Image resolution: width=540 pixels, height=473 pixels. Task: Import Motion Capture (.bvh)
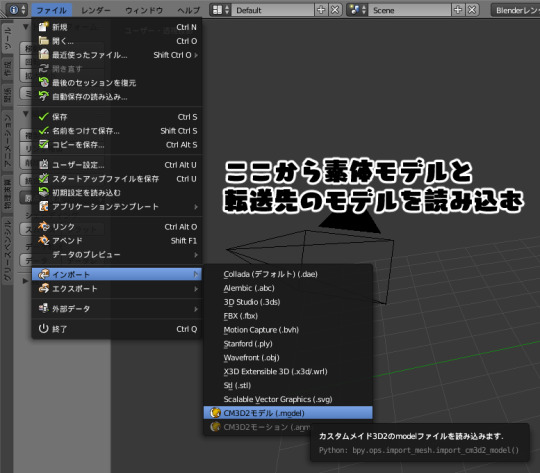288,330
